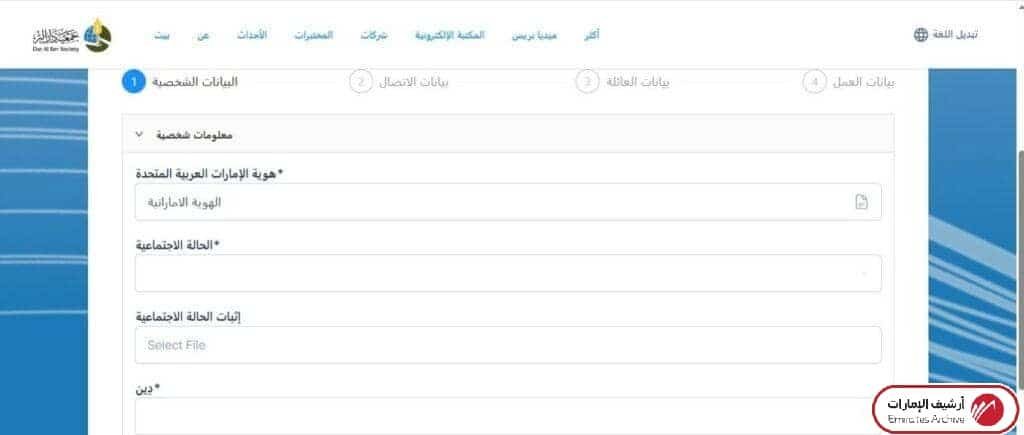Select step 4 circle بيانات العمل
1024x435 pixels.
point(814,81)
